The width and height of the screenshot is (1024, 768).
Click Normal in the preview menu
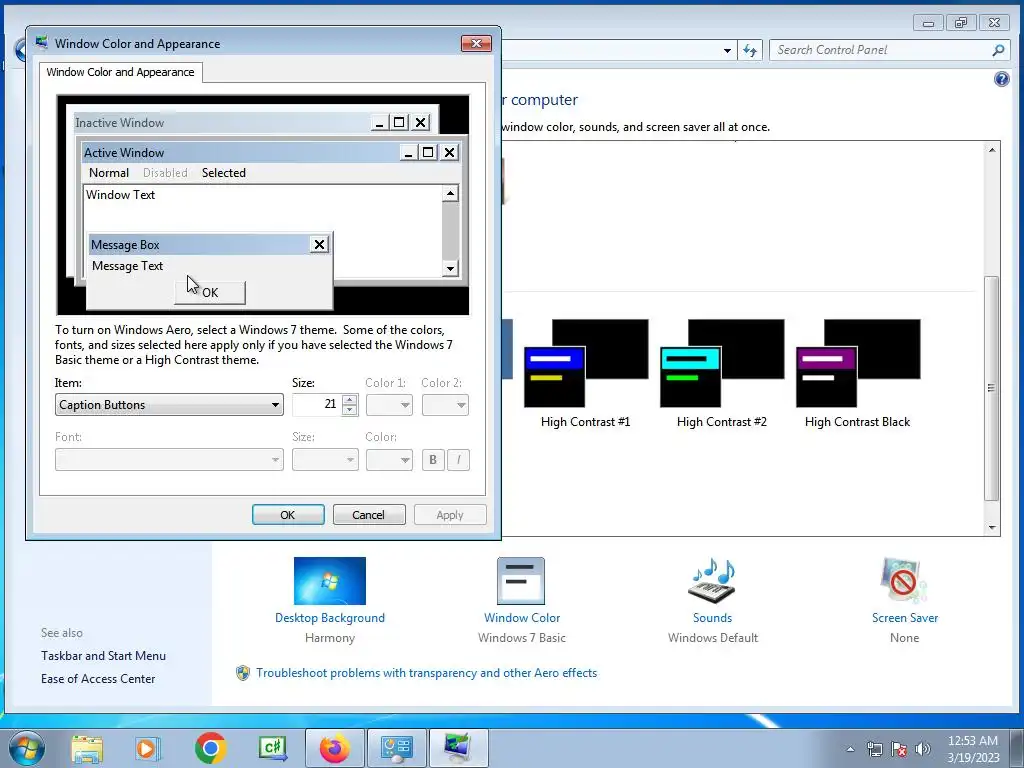coord(108,172)
